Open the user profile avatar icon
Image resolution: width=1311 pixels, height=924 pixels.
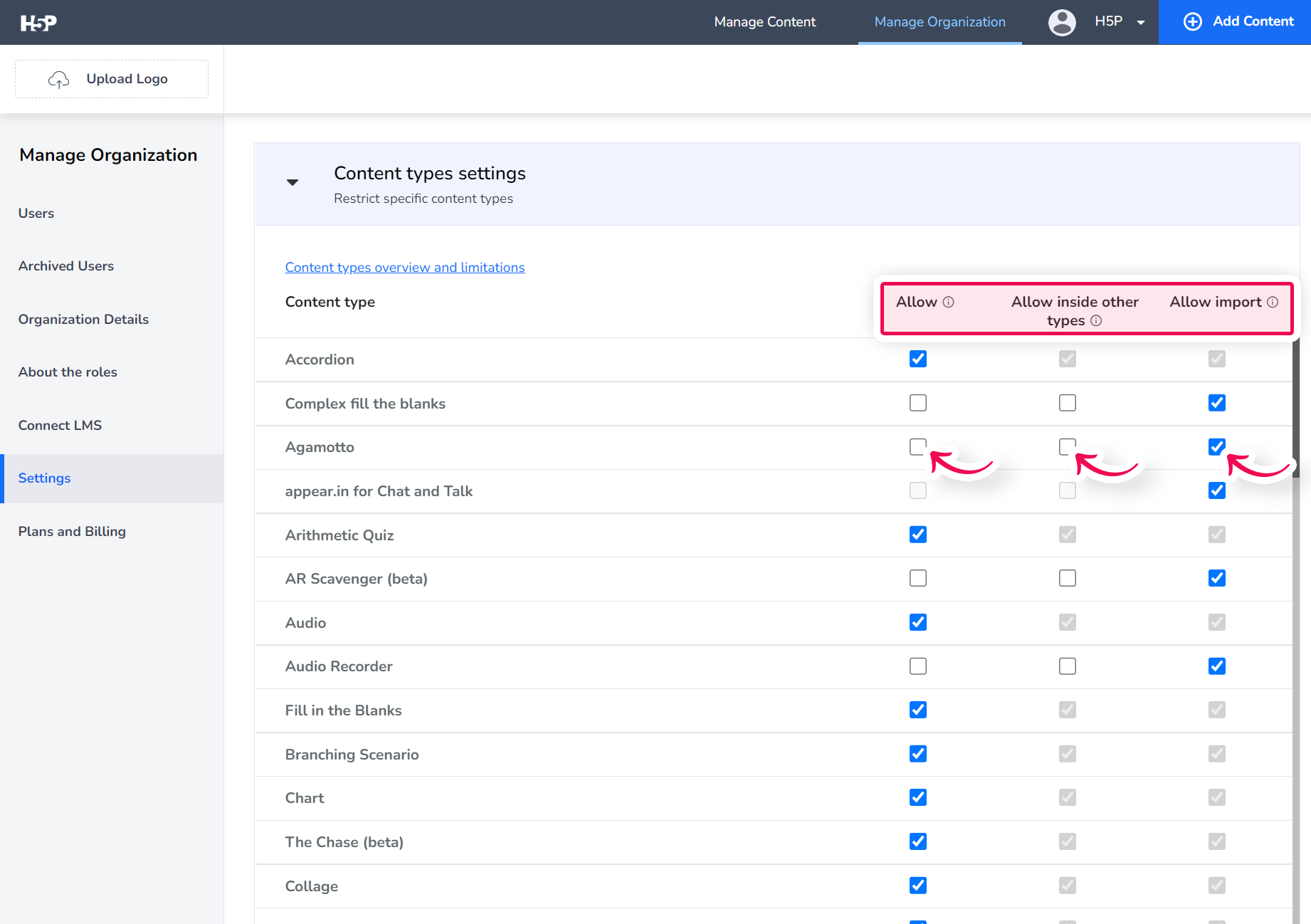[x=1062, y=22]
